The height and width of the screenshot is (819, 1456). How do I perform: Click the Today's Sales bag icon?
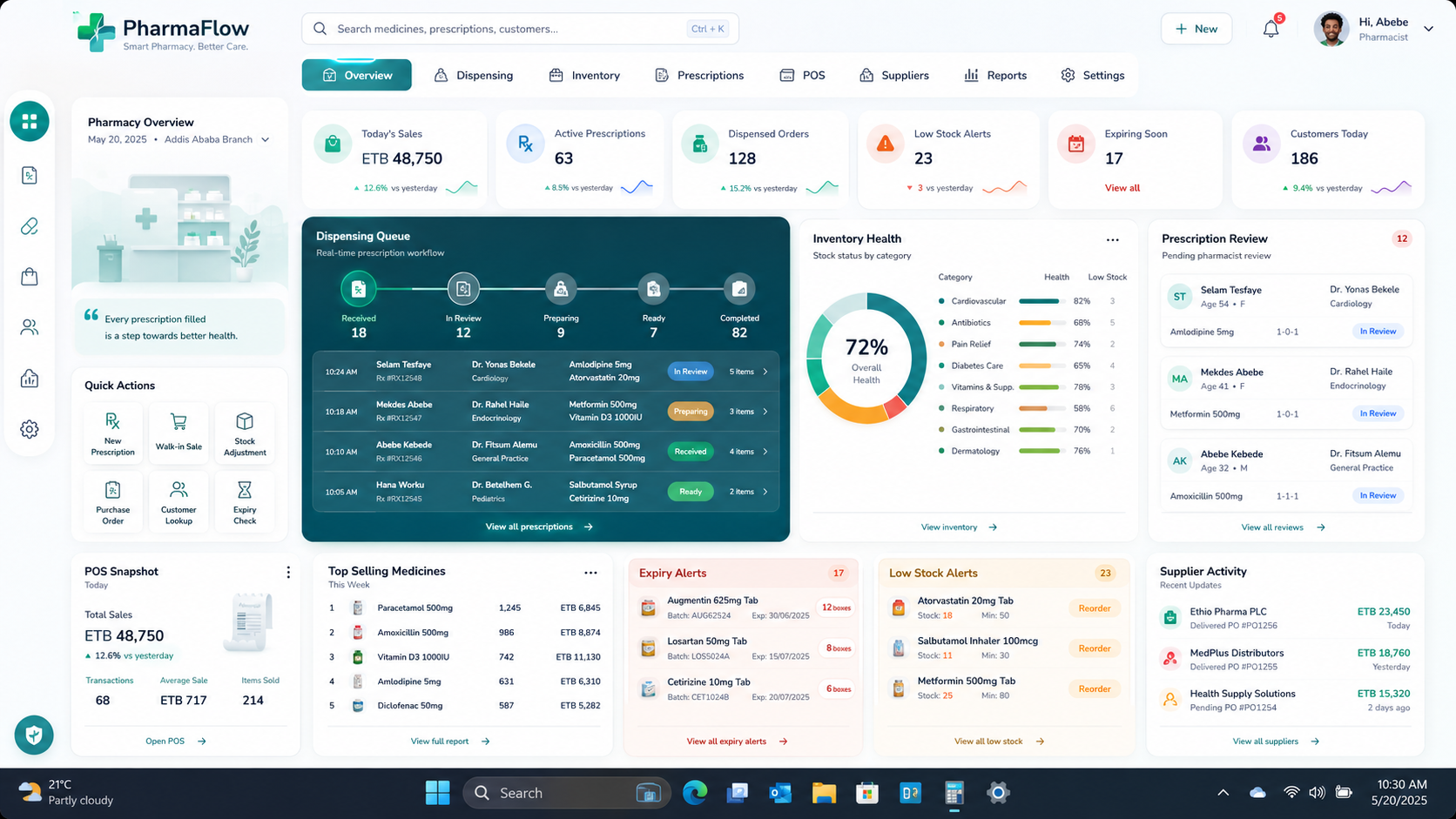click(333, 144)
